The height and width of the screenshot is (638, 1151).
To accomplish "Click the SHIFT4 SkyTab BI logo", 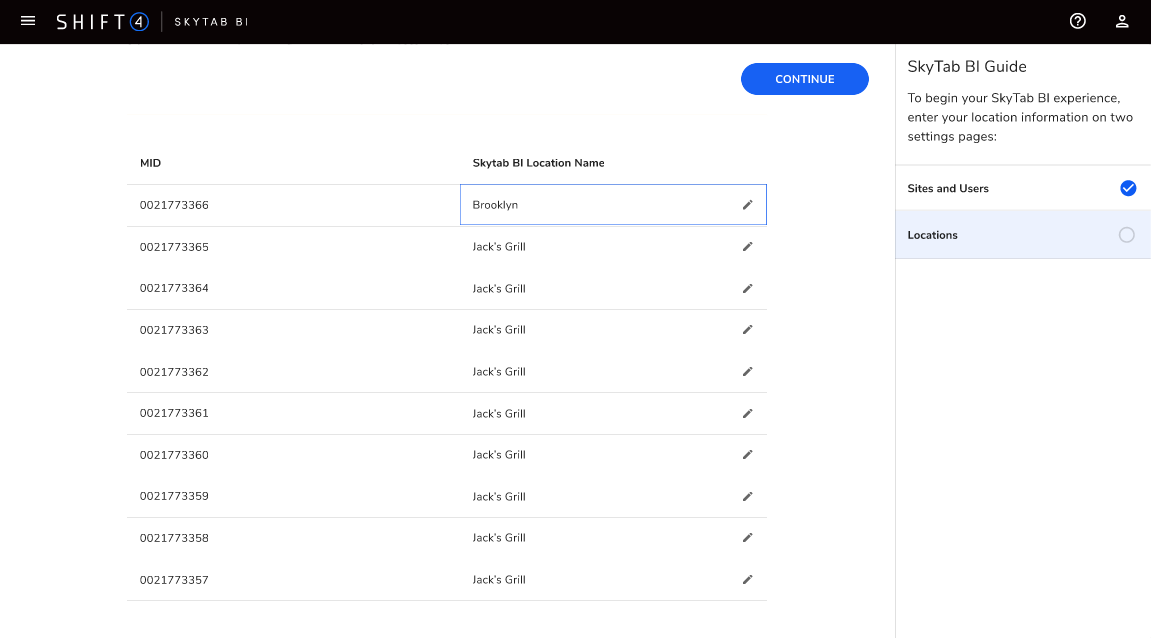I will (x=103, y=20).
